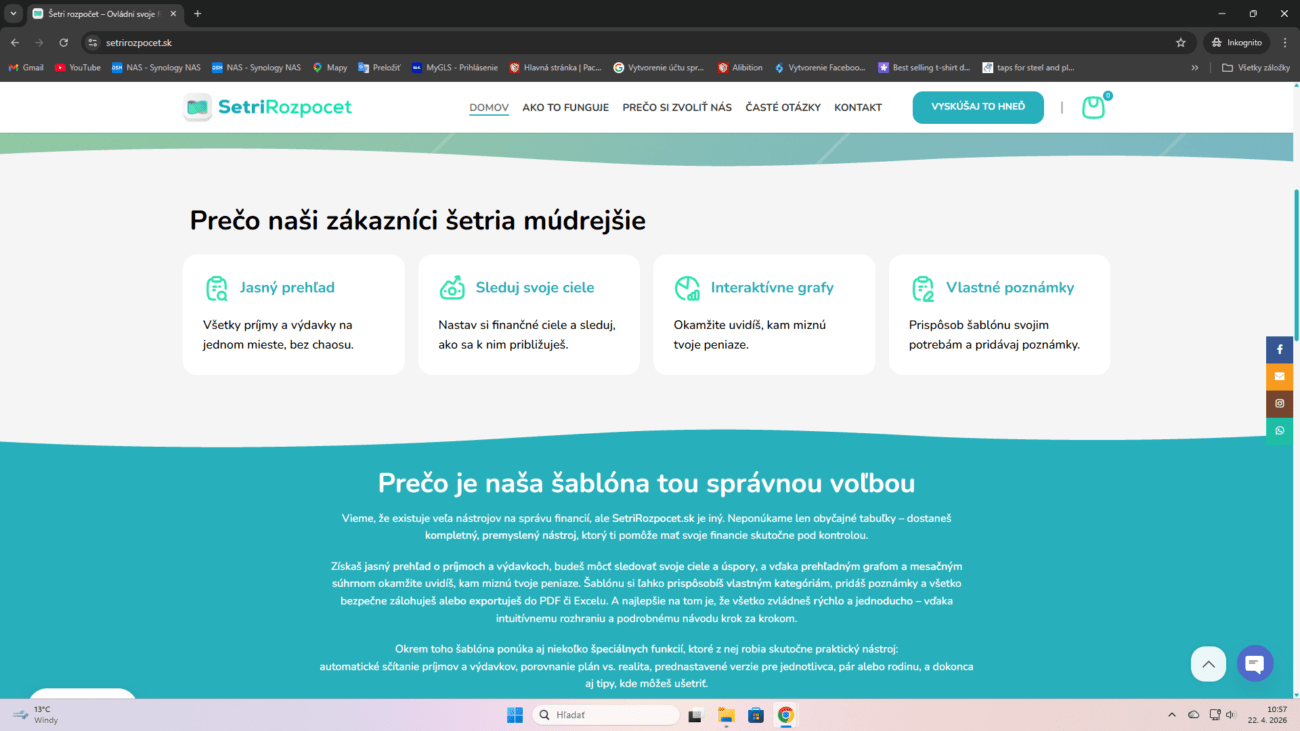The image size is (1300, 731).
Task: Share the page via the Facebook sidebar icon
Action: coord(1279,349)
